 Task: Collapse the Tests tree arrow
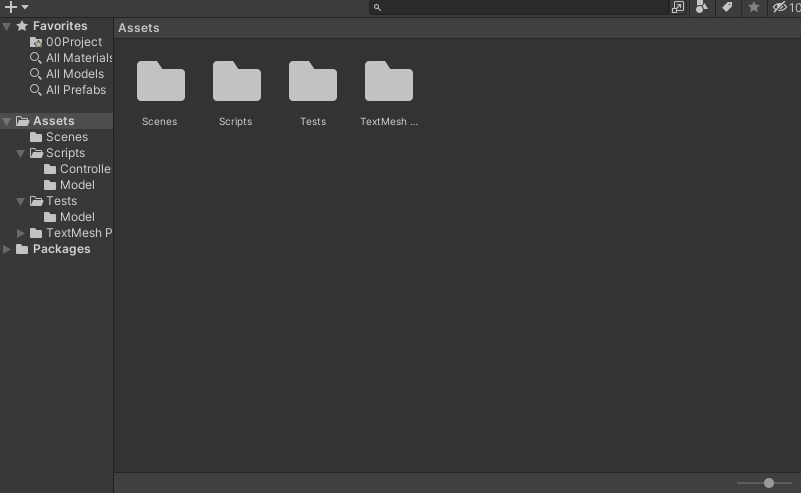20,201
